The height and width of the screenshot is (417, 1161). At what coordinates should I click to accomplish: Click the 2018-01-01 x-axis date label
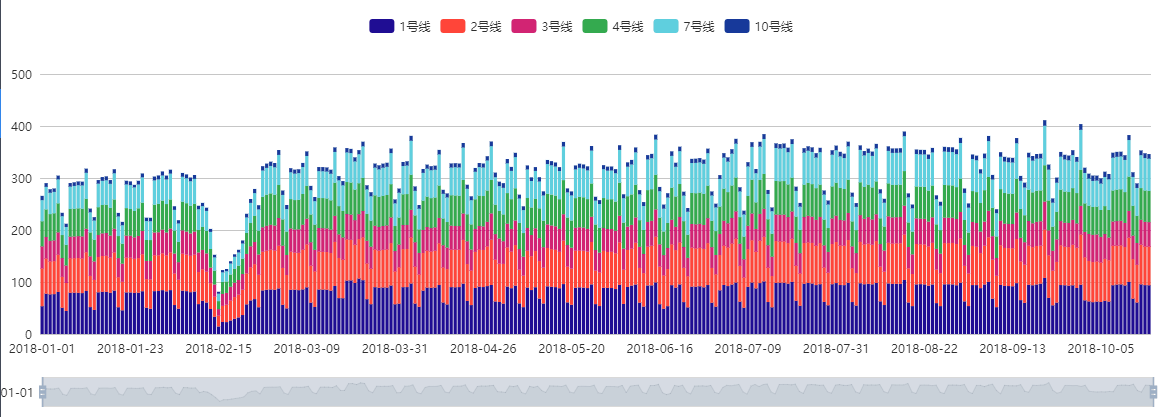(42, 349)
